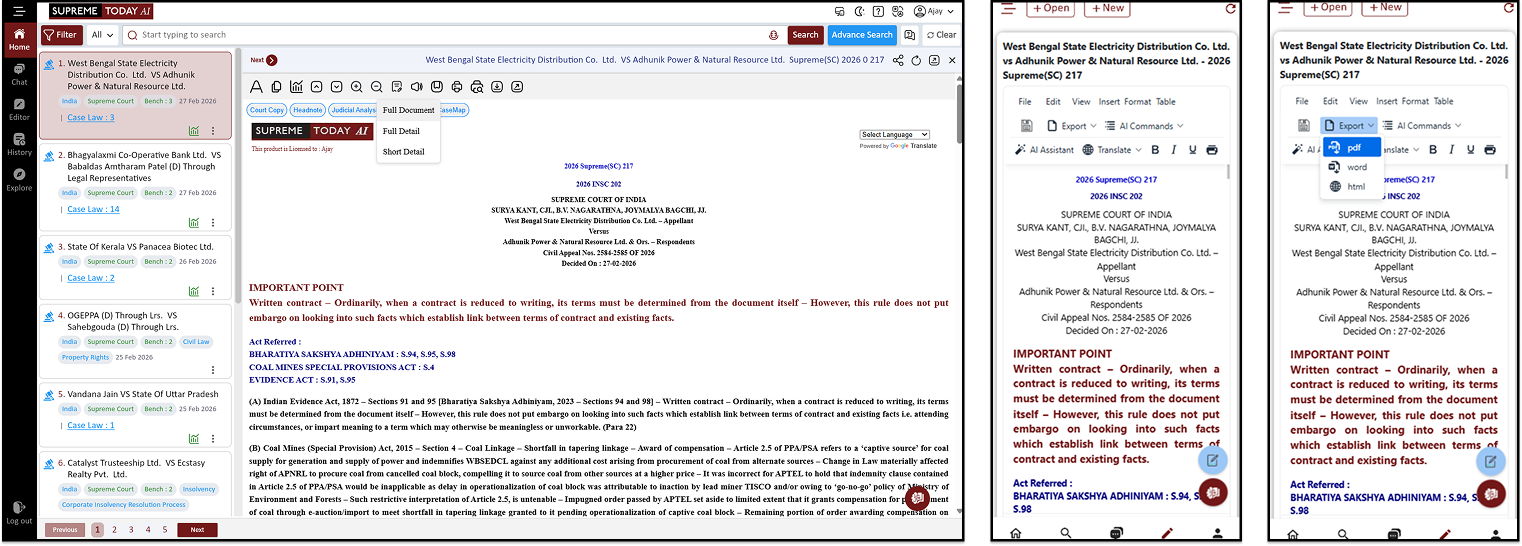Click the red chatbot bubble on desktop document
Viewport: 1522px width, 546px height.
(x=917, y=497)
